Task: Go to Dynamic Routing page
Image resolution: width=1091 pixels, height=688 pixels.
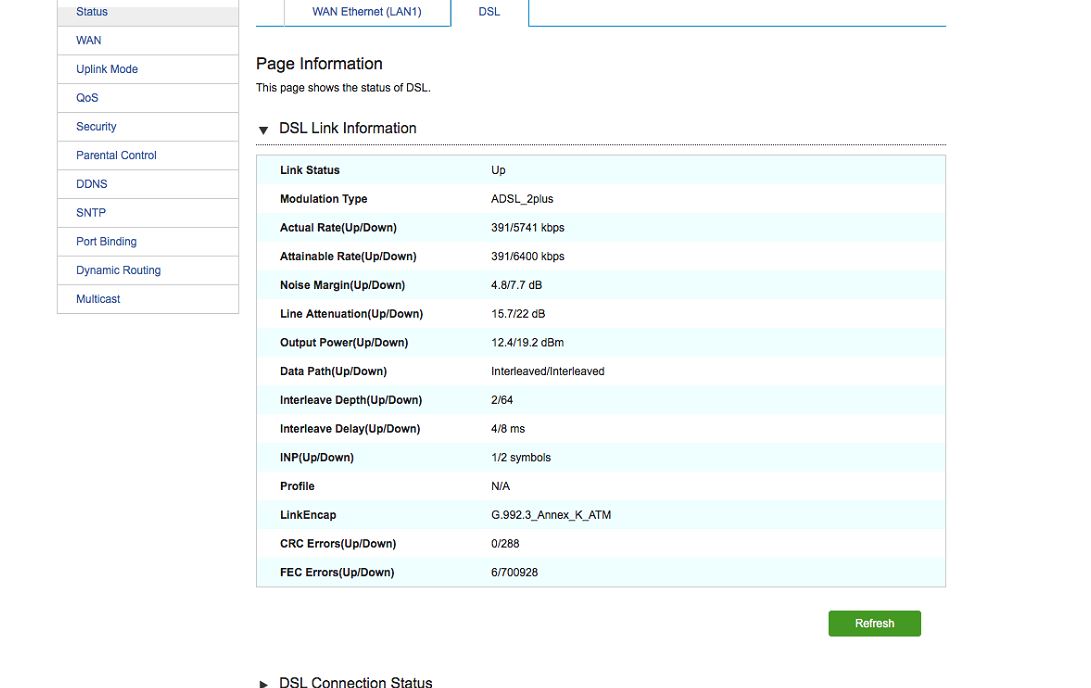Action: coord(118,271)
